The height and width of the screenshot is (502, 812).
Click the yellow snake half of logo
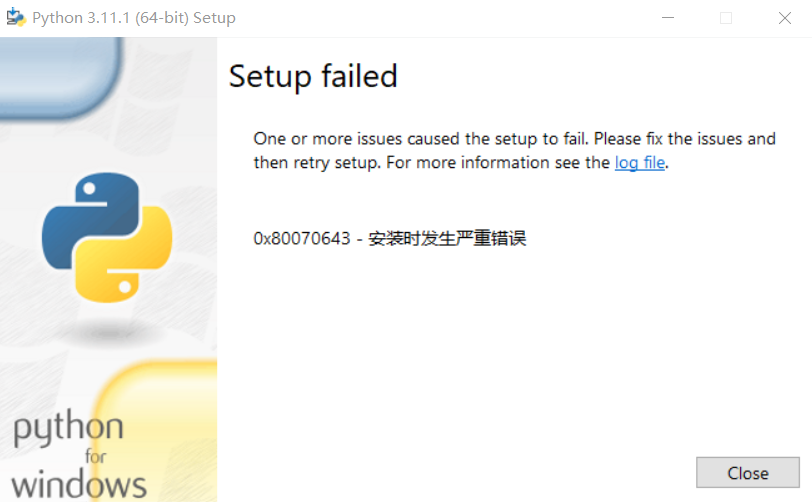[124, 256]
